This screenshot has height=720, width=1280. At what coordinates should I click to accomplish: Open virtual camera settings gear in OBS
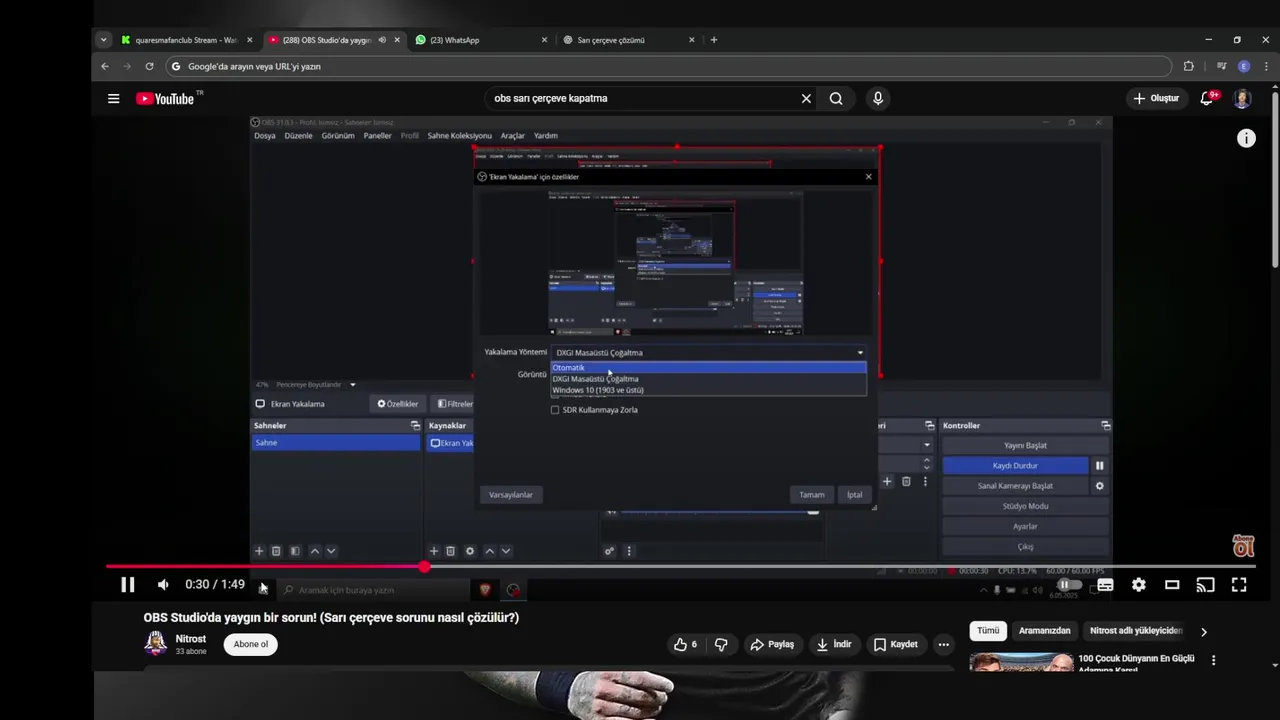tap(1099, 486)
